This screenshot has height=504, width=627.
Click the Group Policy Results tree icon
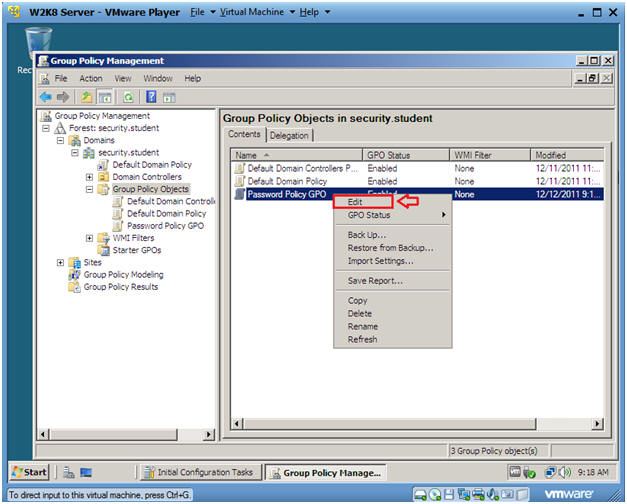(74, 287)
